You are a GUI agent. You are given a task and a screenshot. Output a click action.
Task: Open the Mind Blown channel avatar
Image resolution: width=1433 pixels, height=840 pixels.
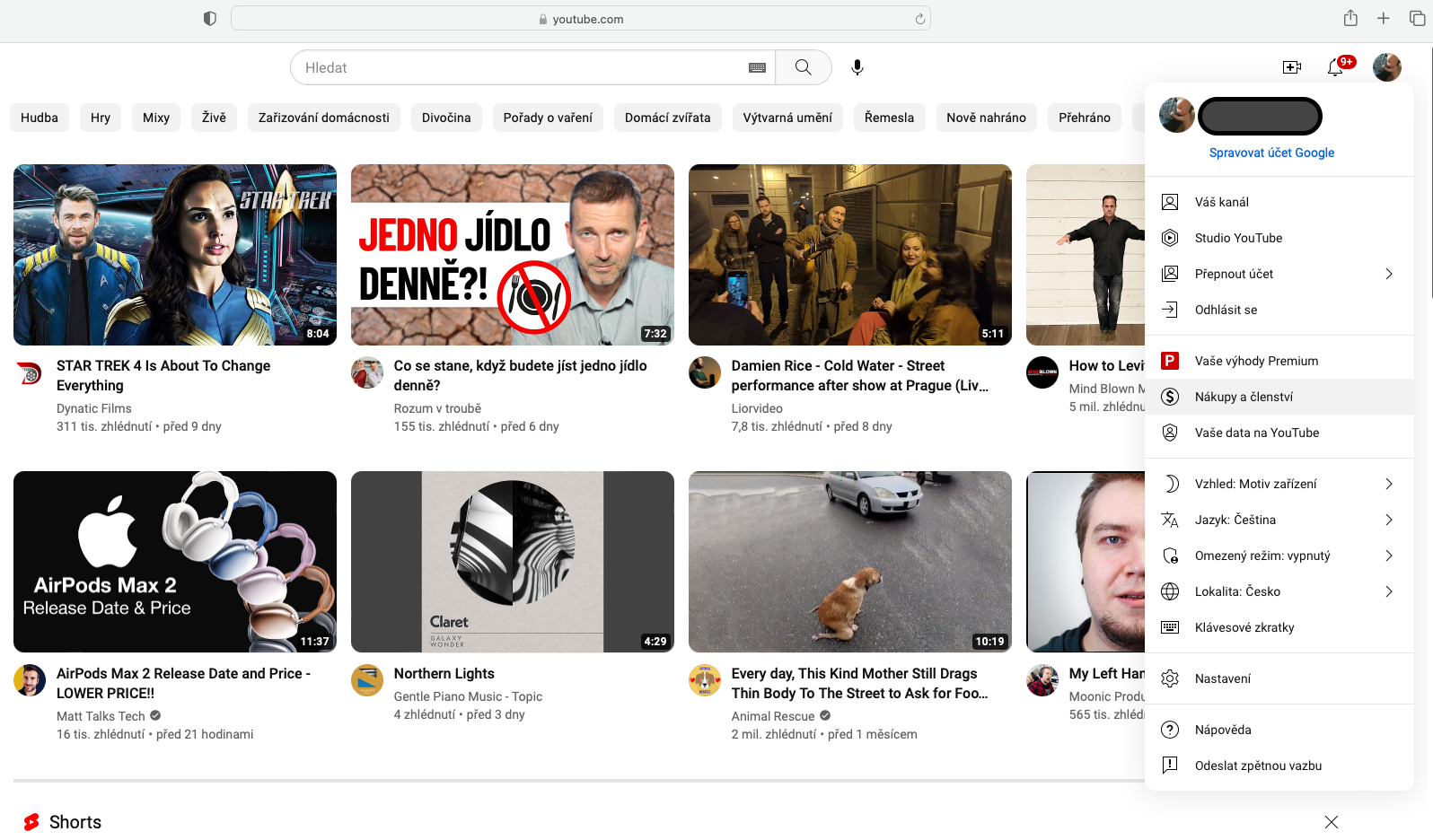(1042, 372)
